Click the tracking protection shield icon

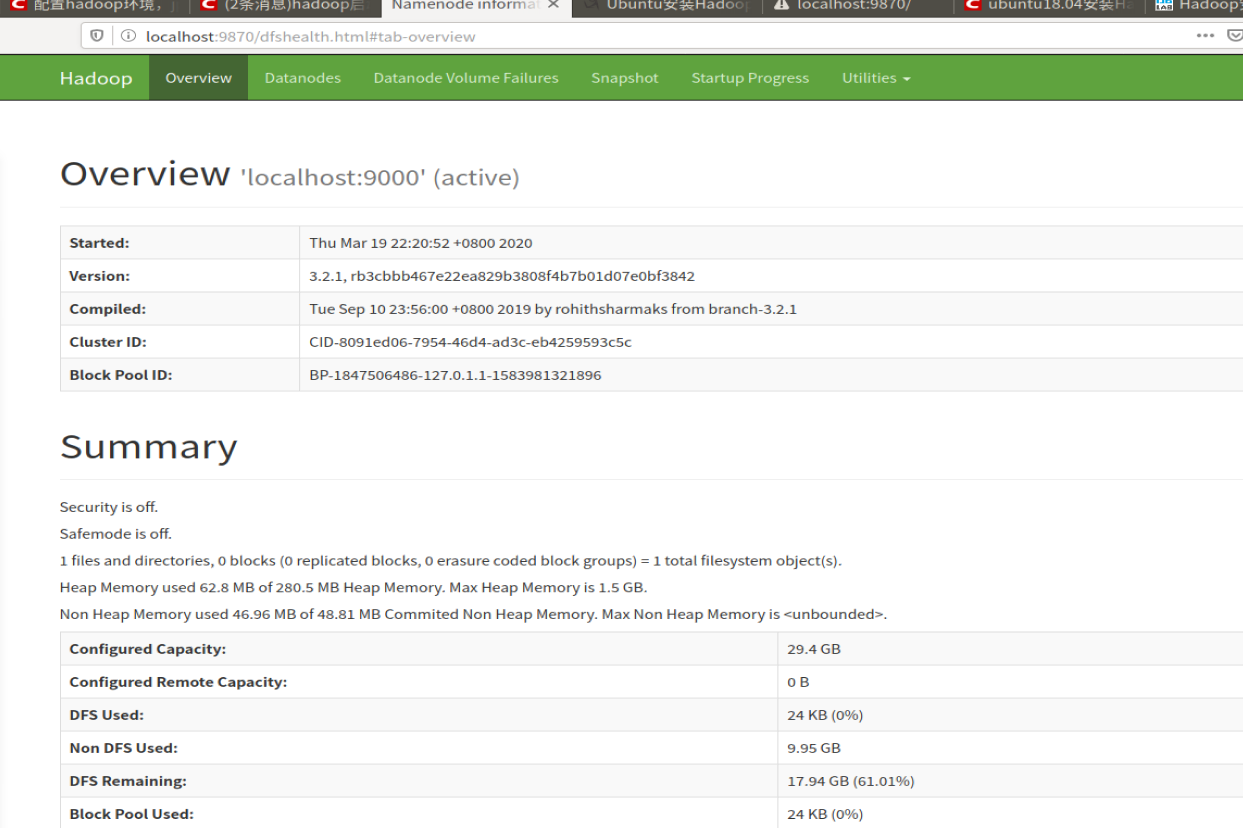97,36
